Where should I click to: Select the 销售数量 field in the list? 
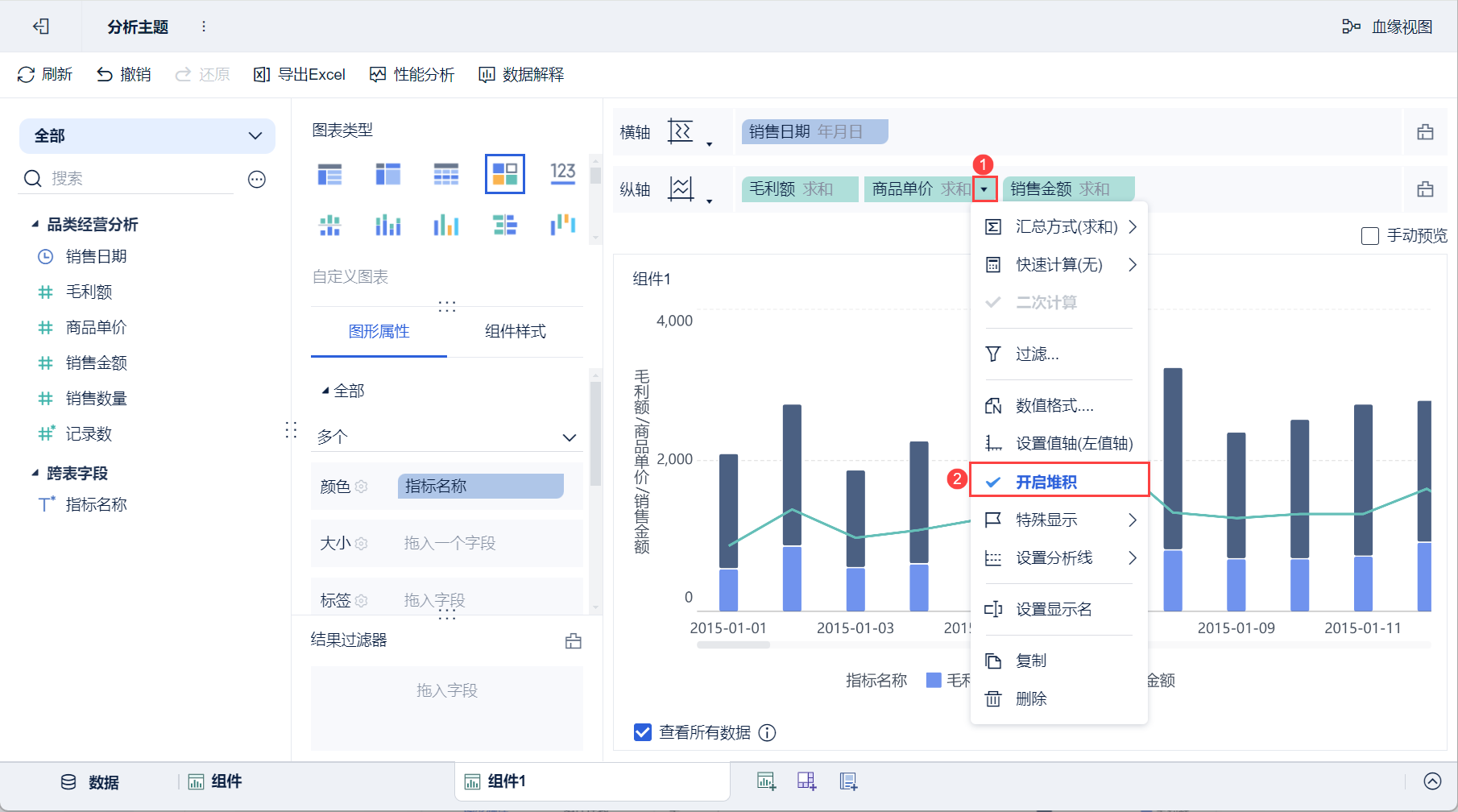click(96, 398)
